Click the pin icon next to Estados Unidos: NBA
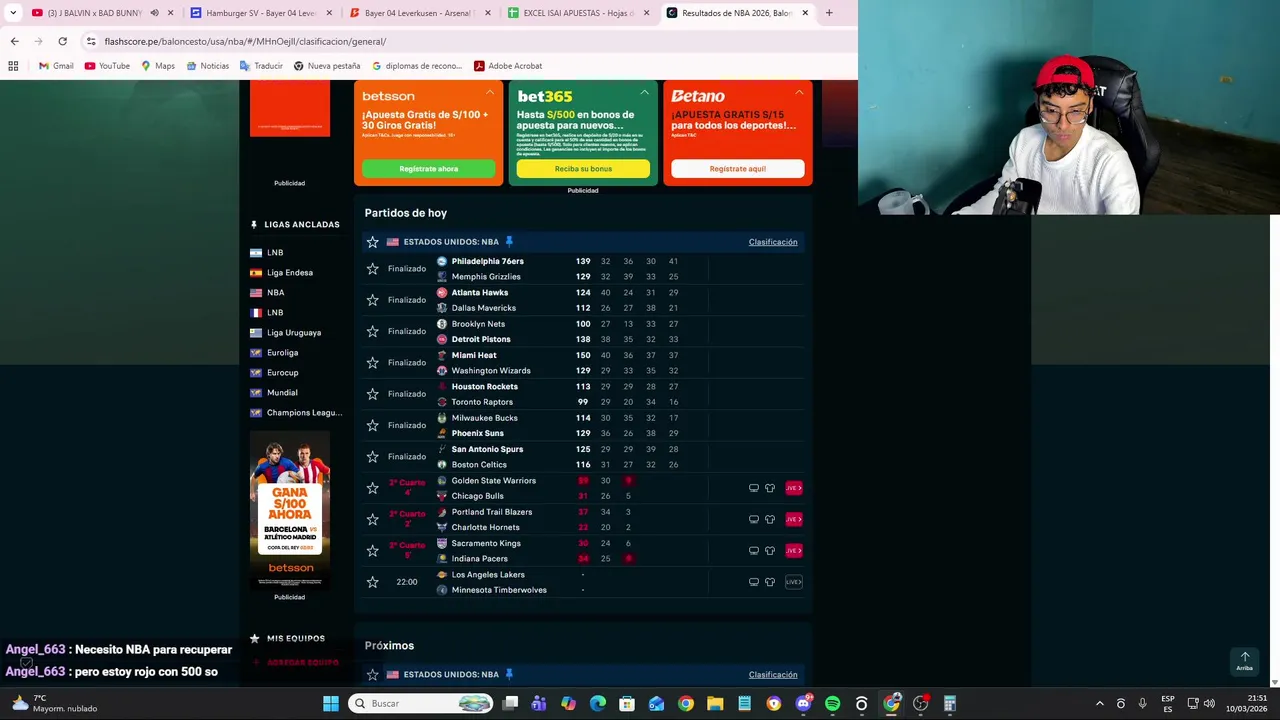 [x=509, y=242]
